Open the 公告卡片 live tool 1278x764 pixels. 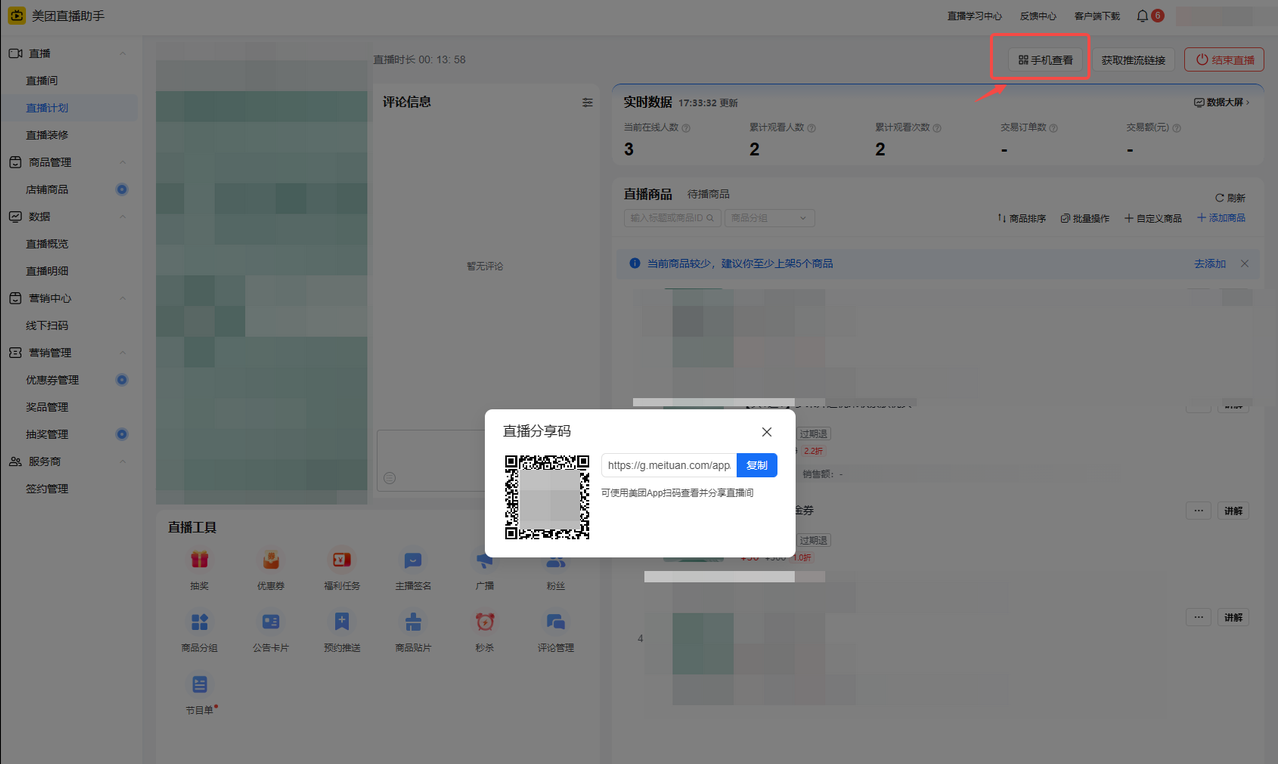(271, 622)
